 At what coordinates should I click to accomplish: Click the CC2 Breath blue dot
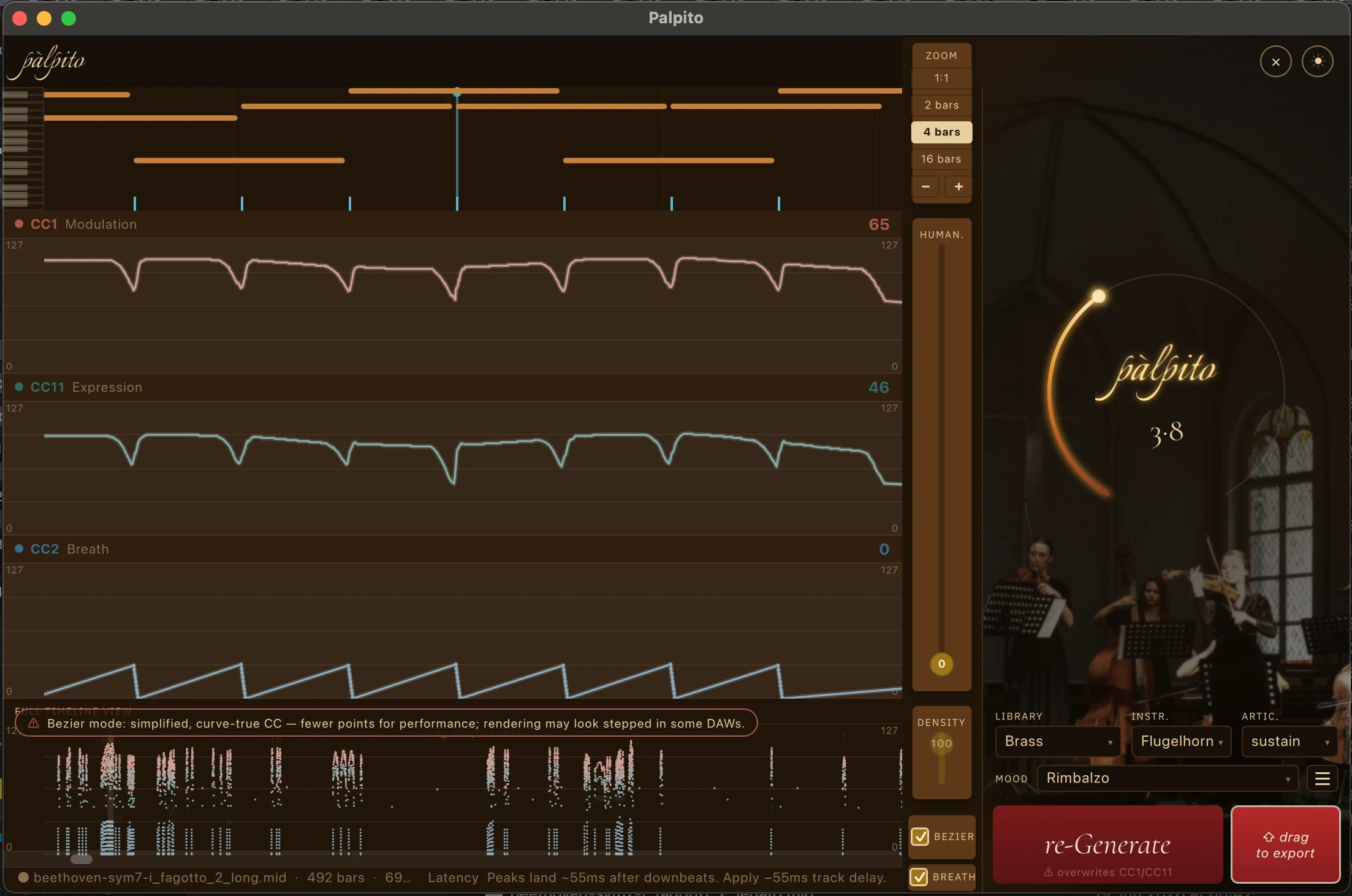pyautogui.click(x=19, y=549)
